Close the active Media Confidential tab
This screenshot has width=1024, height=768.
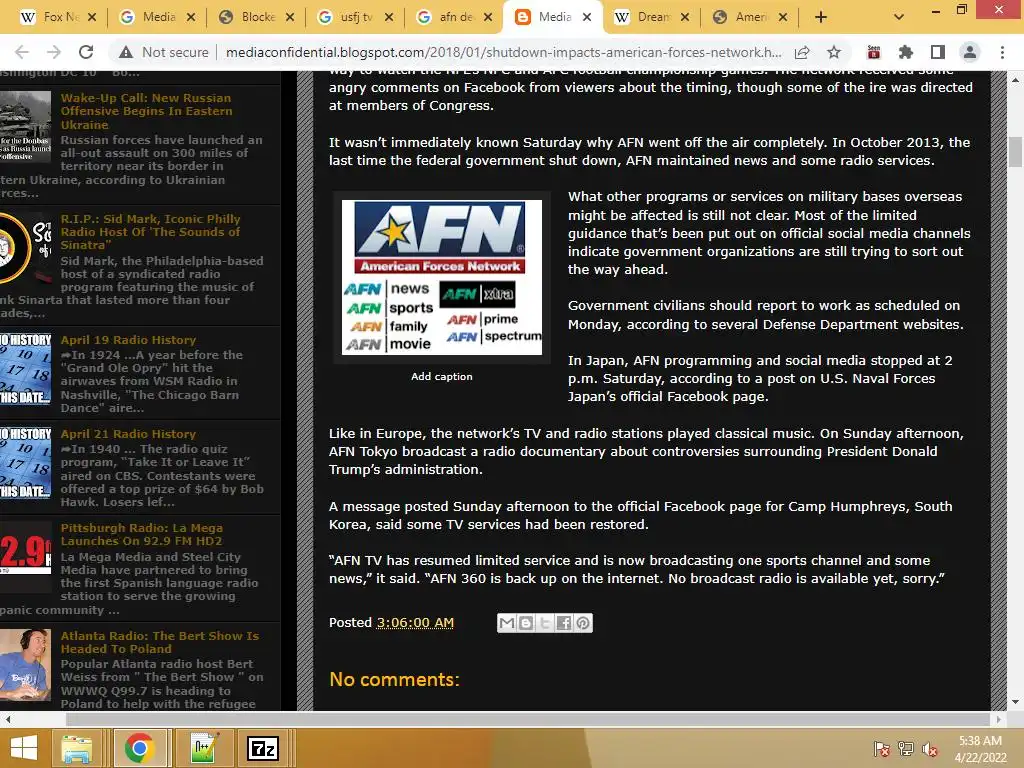point(587,17)
